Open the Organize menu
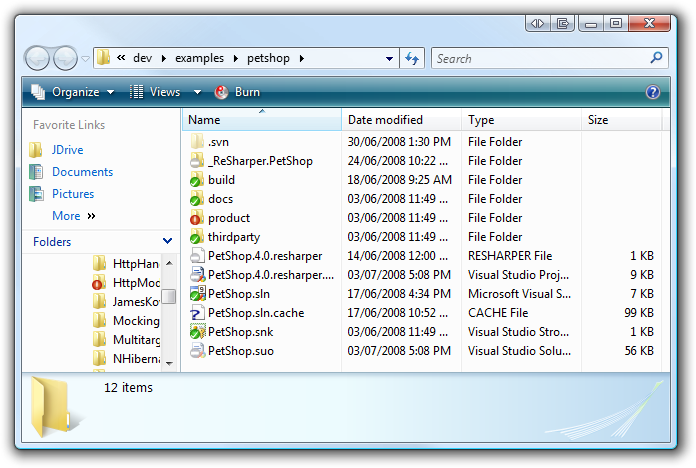Viewport: 696px width, 468px height. [73, 92]
